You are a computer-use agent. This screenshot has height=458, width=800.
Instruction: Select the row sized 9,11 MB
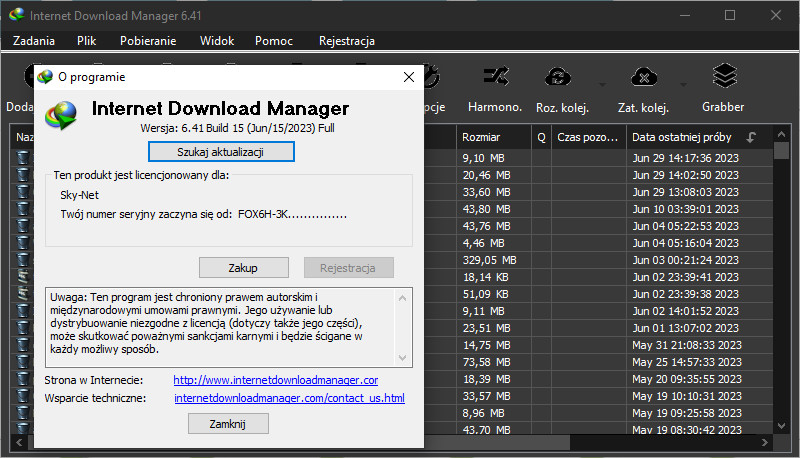(x=392, y=311)
